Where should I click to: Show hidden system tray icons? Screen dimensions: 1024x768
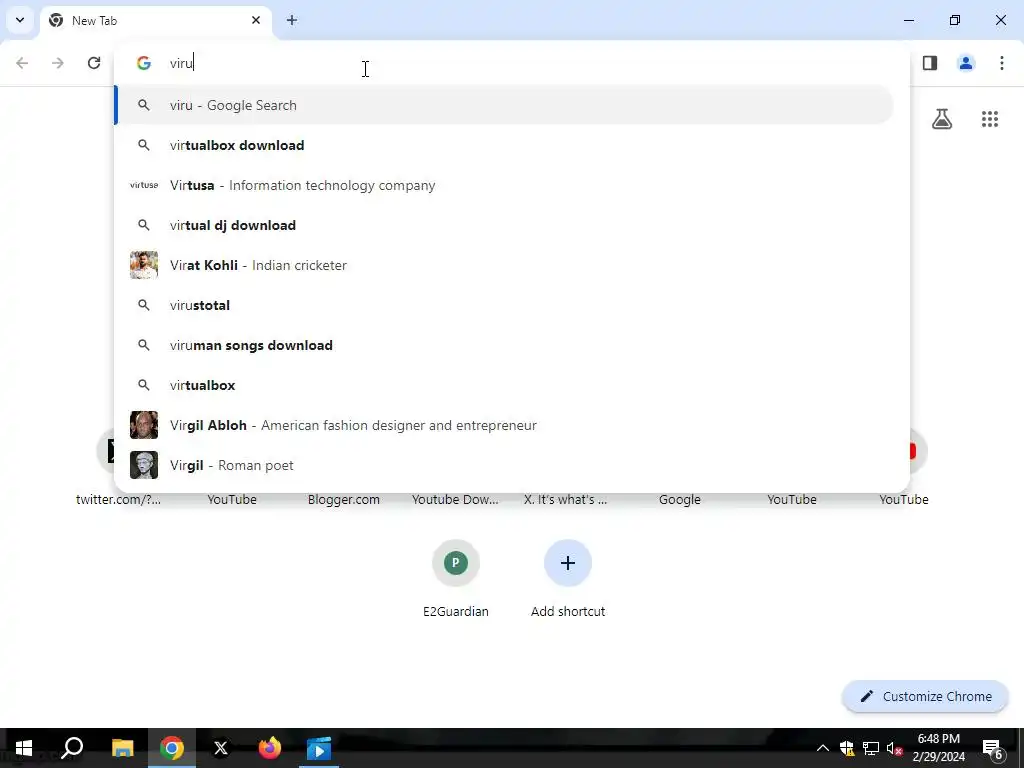(x=823, y=748)
